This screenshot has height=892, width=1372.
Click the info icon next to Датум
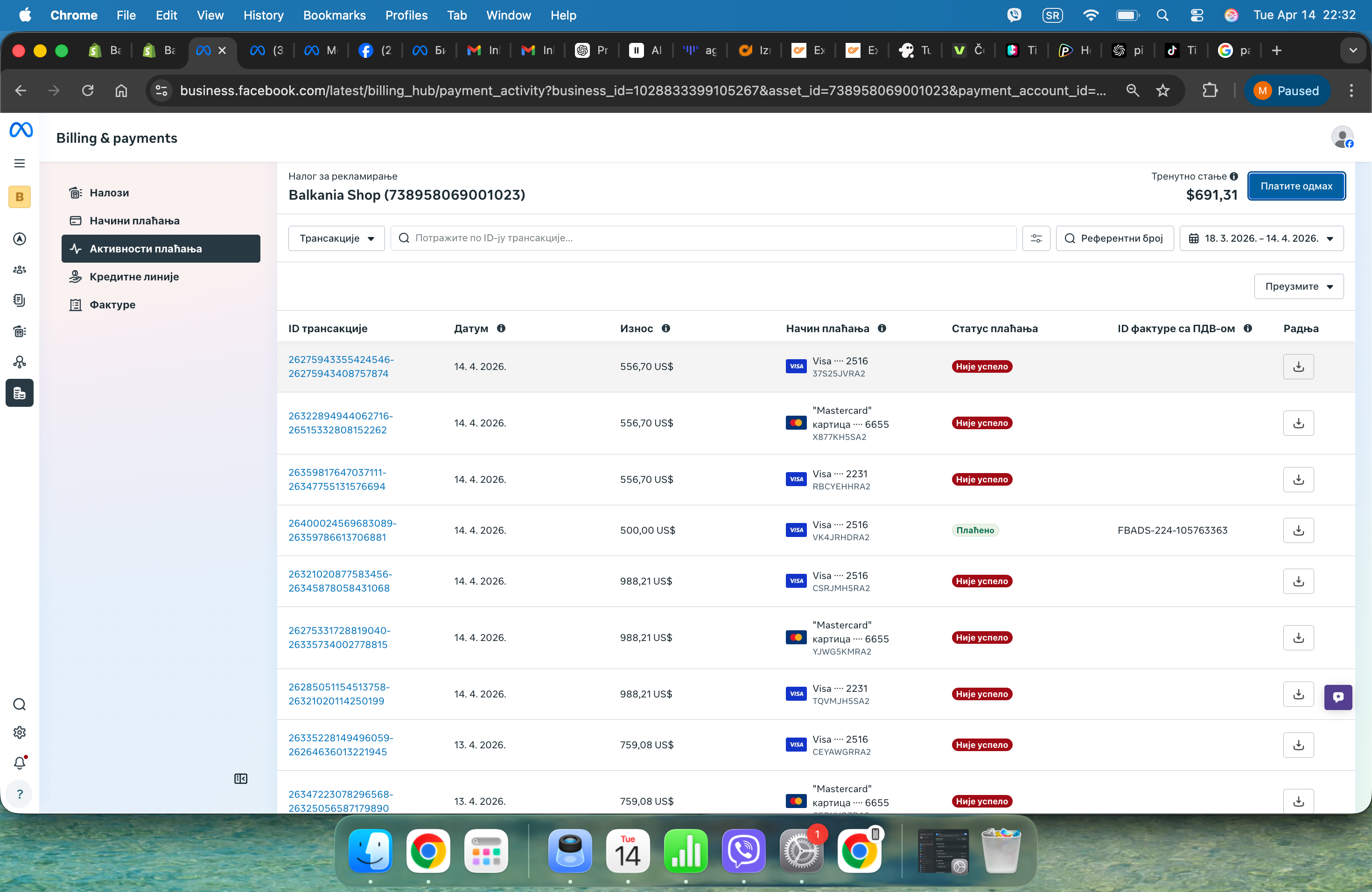click(501, 328)
